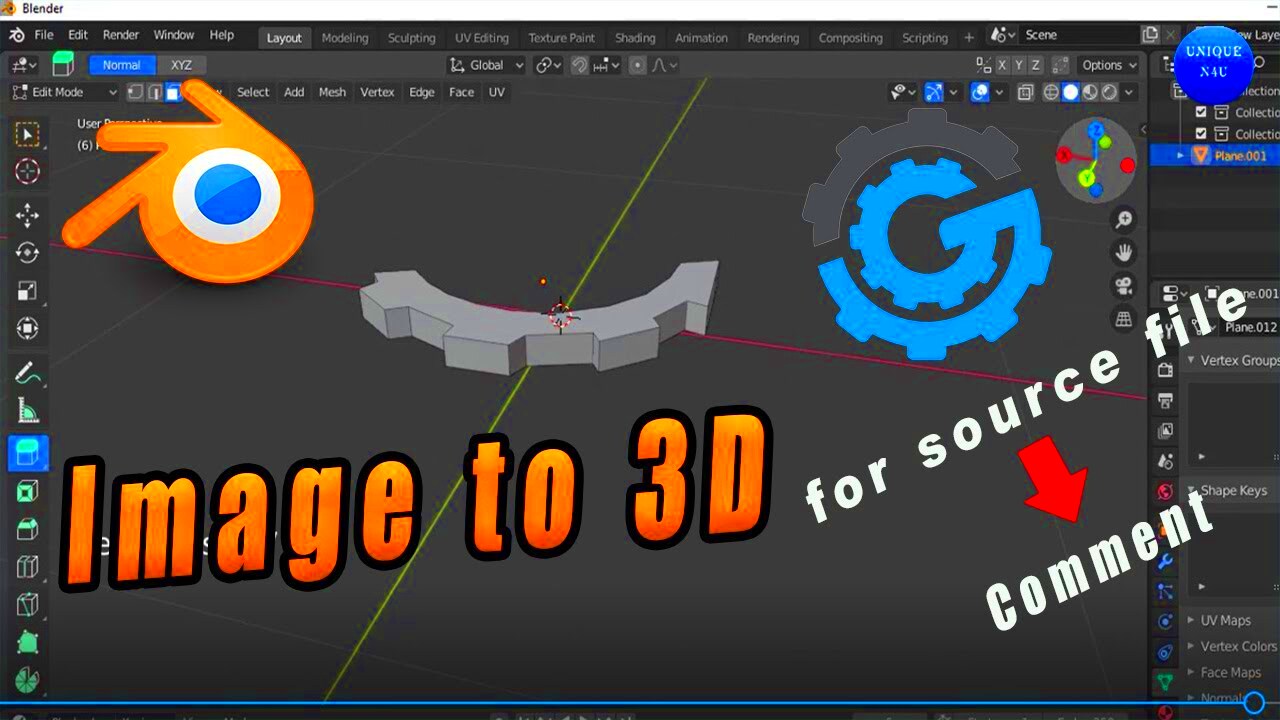The height and width of the screenshot is (720, 1280).
Task: Click the new scene button
Action: 1151,35
